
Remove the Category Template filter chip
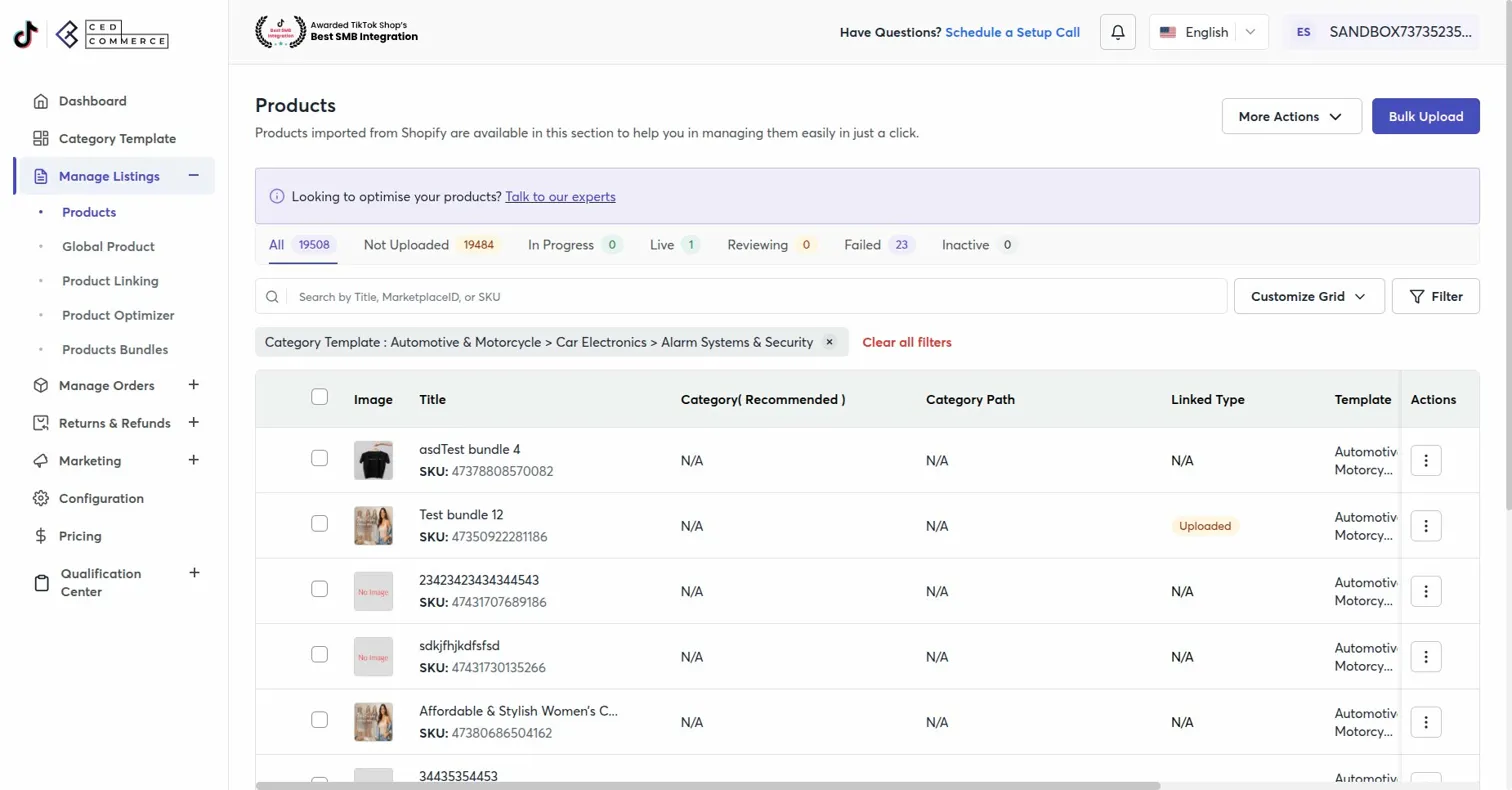click(x=829, y=342)
